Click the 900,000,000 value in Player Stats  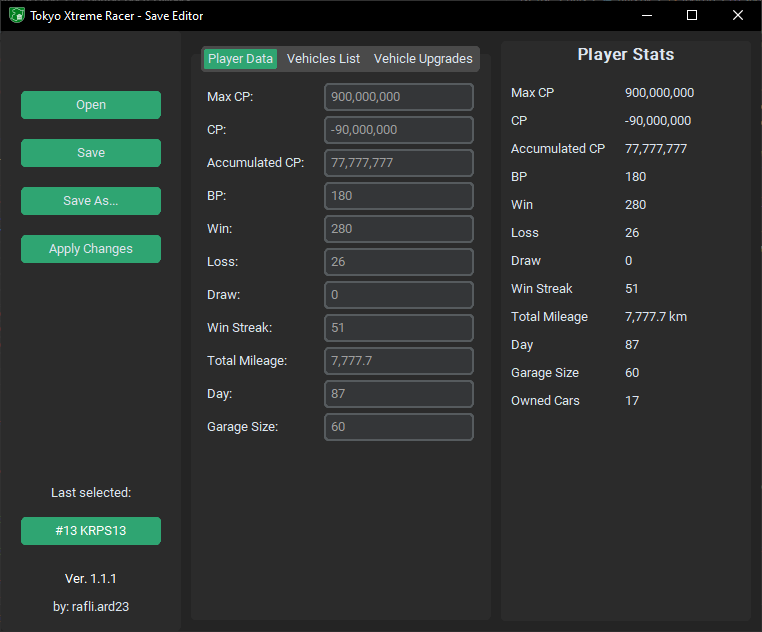point(659,93)
